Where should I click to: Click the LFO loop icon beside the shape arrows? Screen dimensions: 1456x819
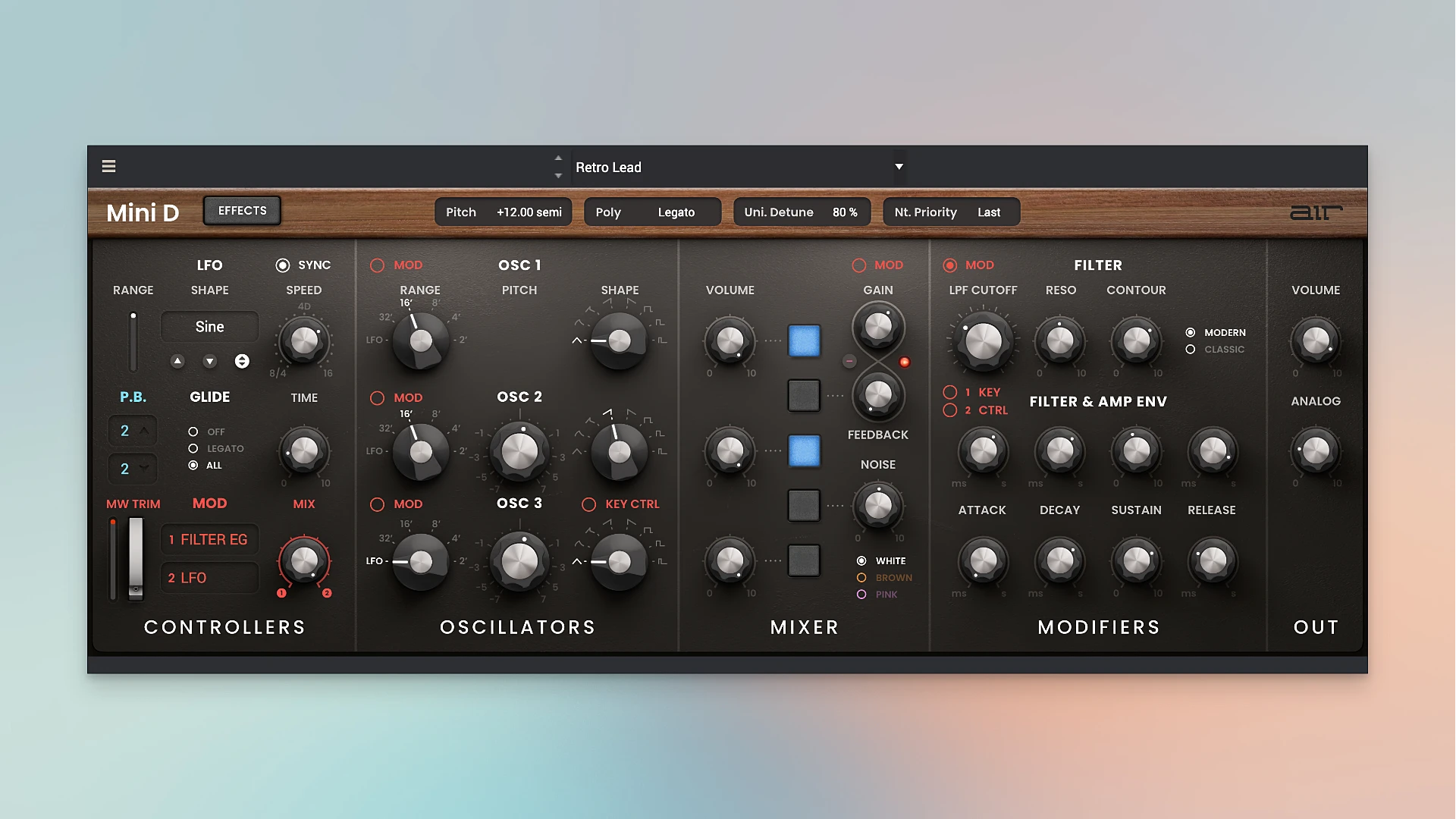tap(242, 362)
